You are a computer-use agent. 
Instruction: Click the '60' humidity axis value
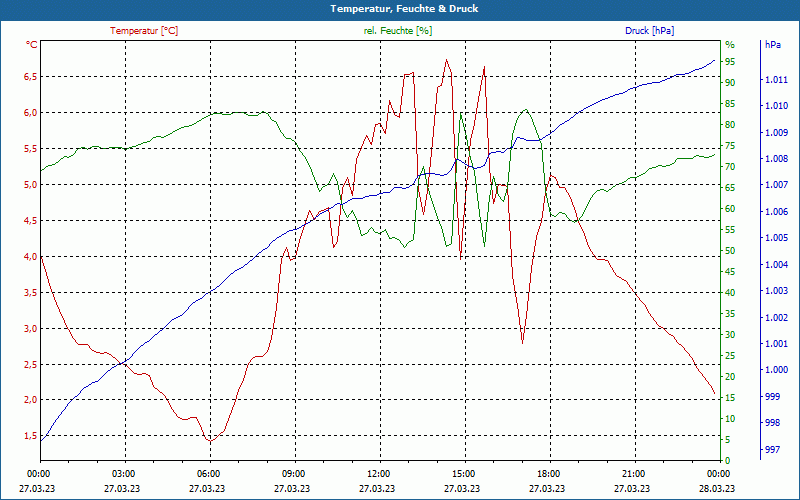pos(730,209)
